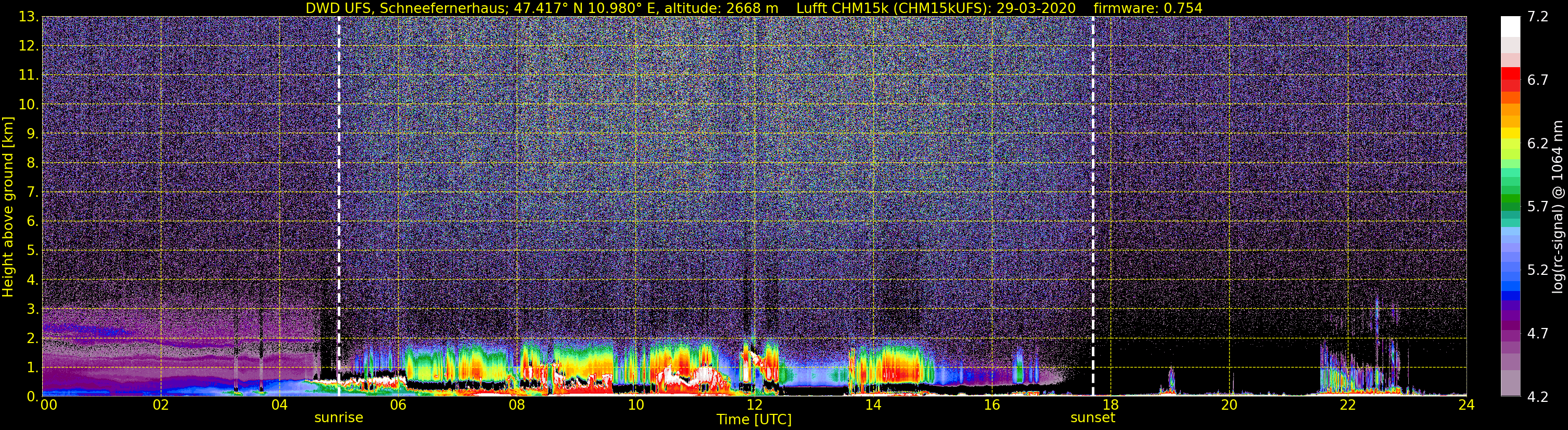
Task: Click the sunset dashed vertical line
Action: (x=1093, y=206)
